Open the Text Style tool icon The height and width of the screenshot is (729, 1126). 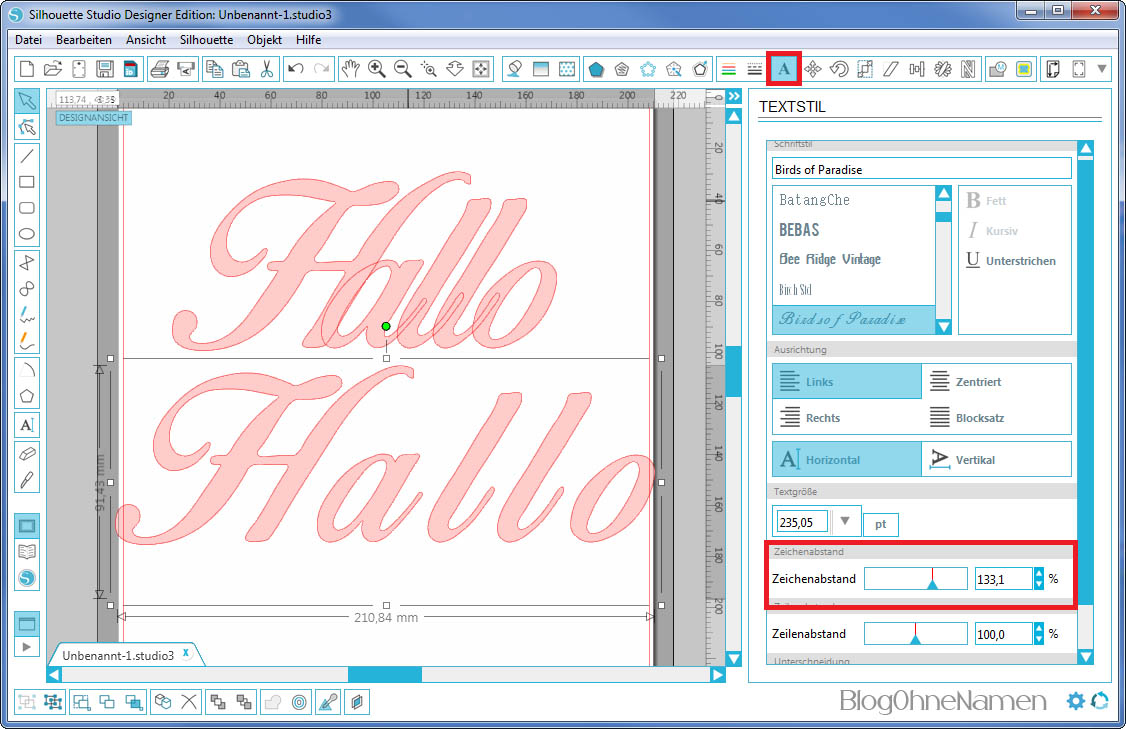[x=784, y=69]
